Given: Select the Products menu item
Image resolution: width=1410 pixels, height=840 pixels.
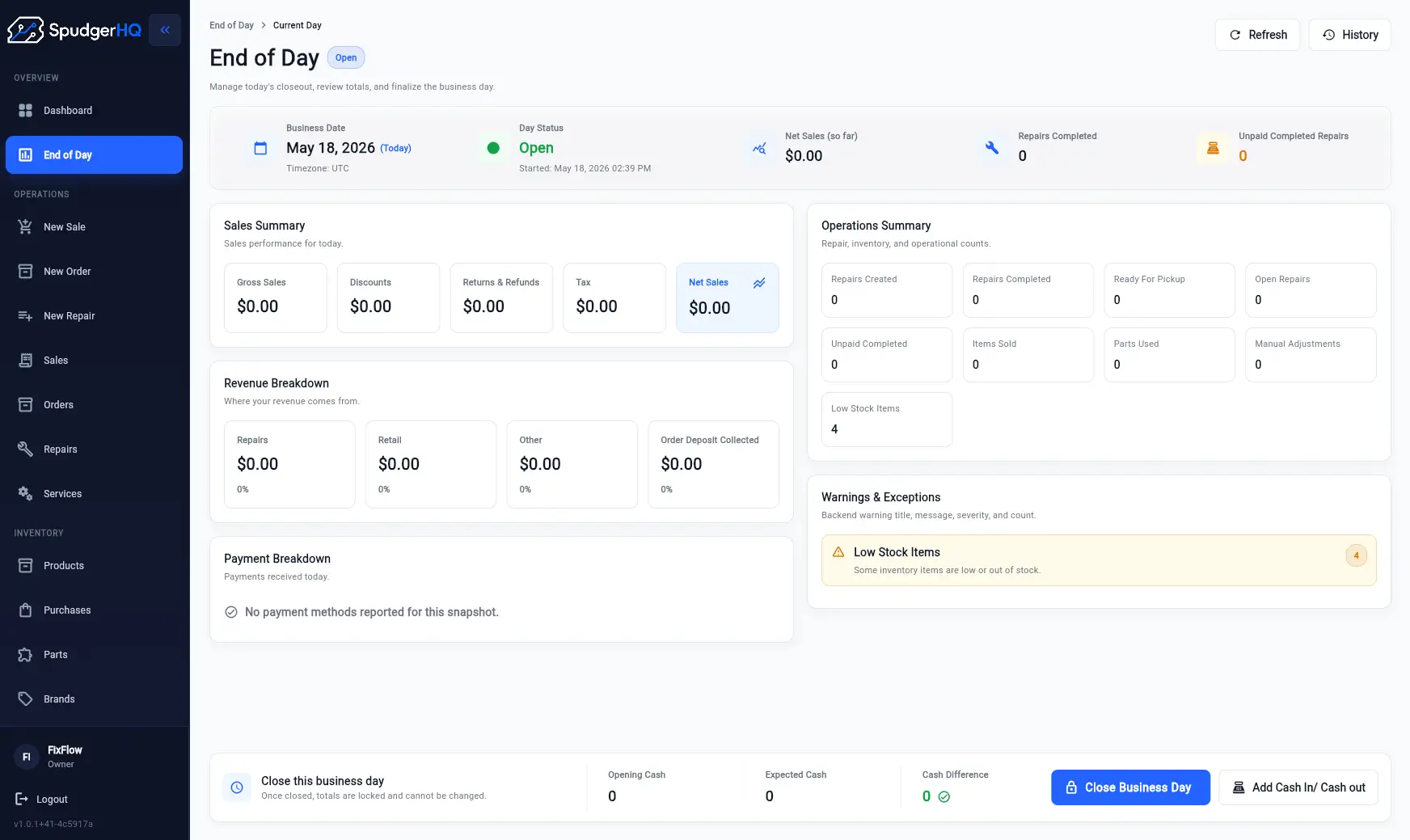Looking at the screenshot, I should coord(94,566).
